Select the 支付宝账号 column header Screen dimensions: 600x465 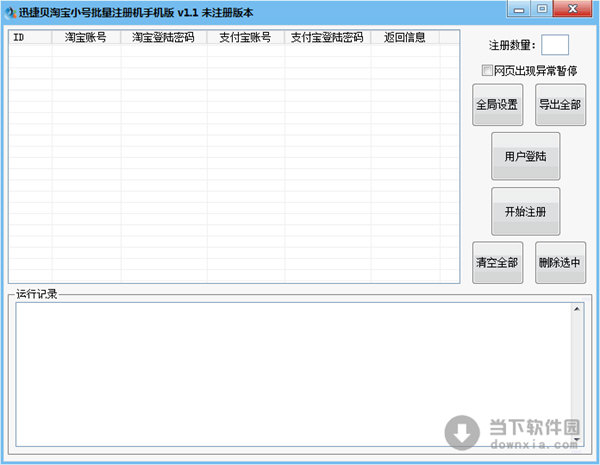[246, 37]
